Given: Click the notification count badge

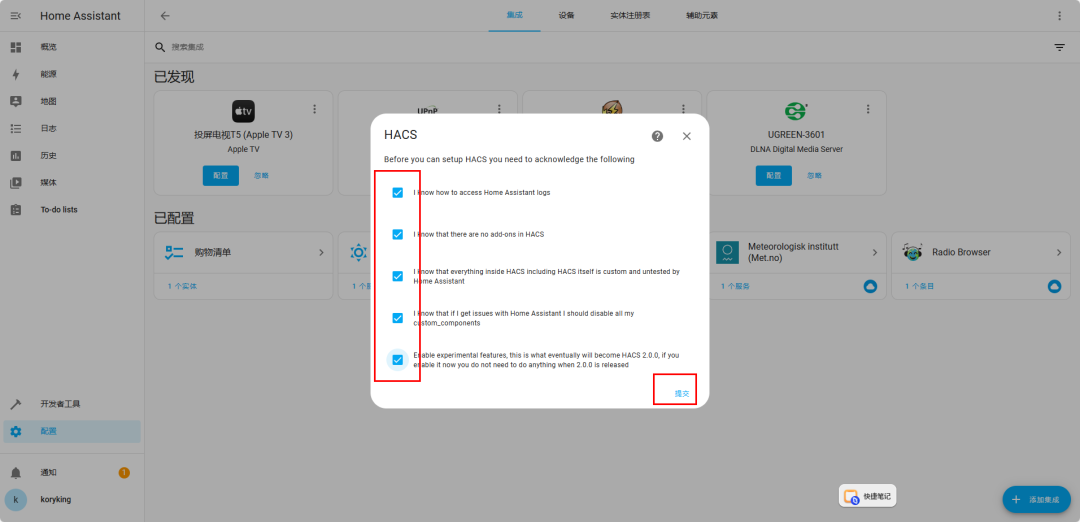Looking at the screenshot, I should [x=124, y=472].
